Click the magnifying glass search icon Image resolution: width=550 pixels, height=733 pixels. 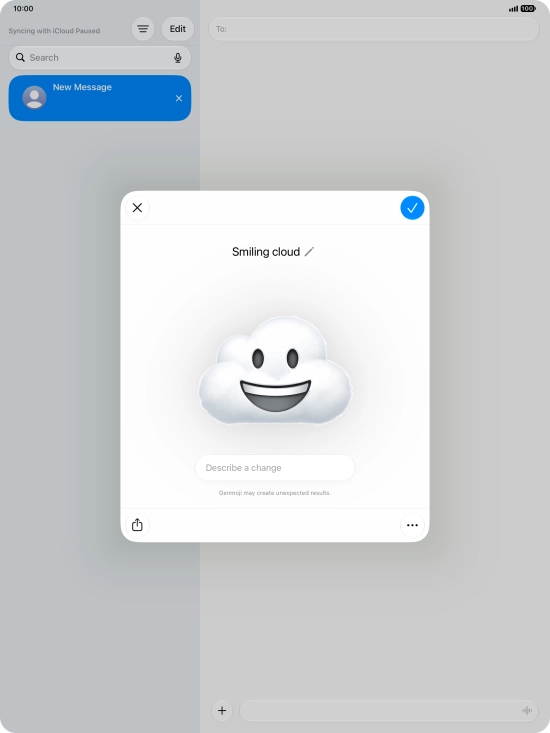coord(20,57)
